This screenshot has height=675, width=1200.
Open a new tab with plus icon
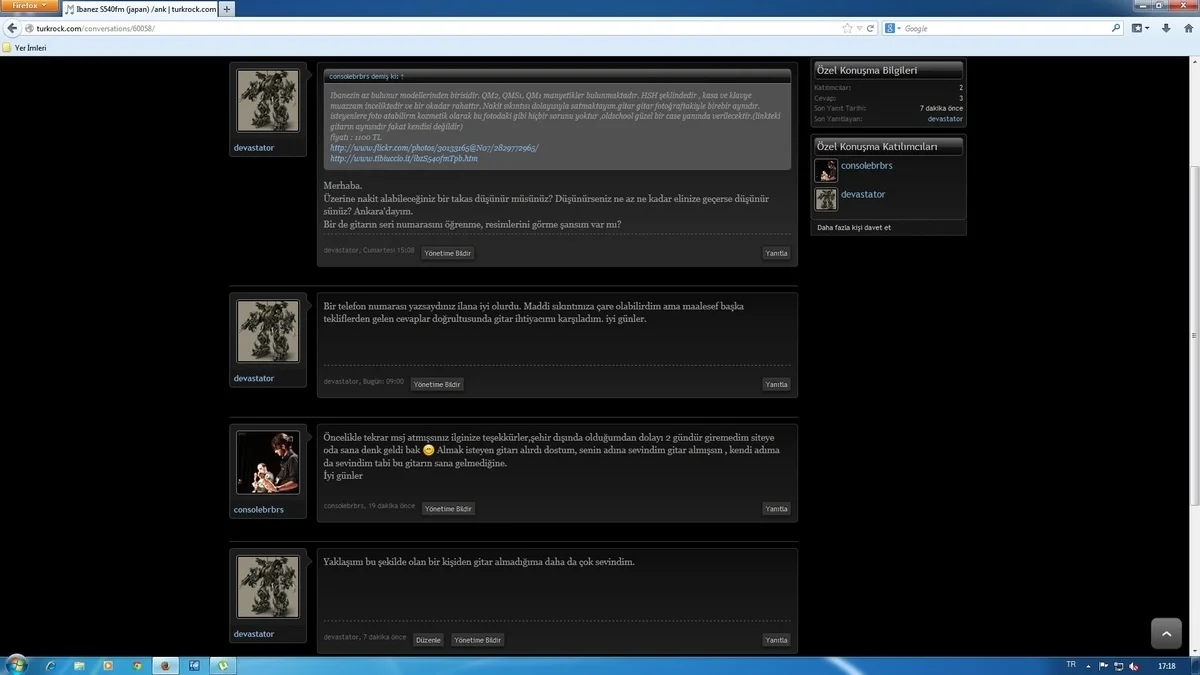click(x=227, y=9)
